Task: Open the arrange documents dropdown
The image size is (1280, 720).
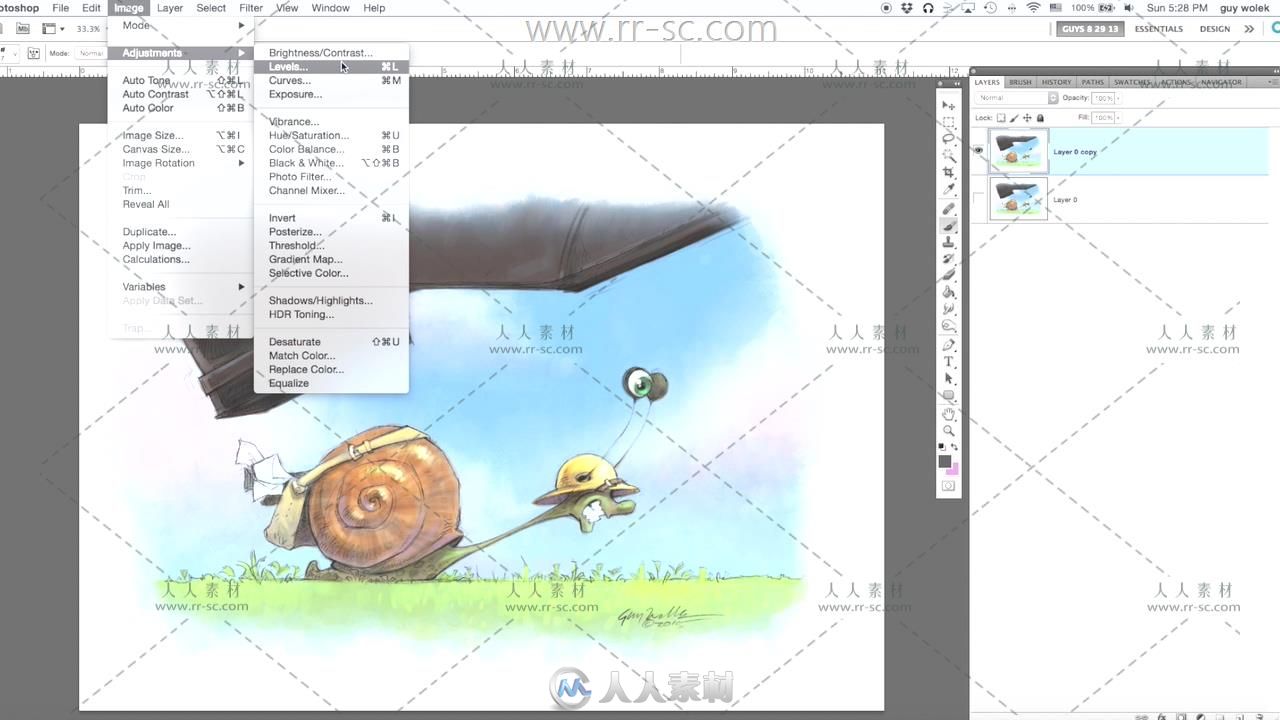Action: coord(53,29)
